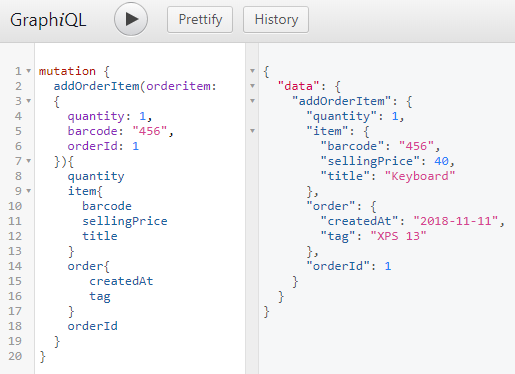515x374 pixels.
Task: Collapse the fold arrow on query line 3
Action: (x=29, y=101)
